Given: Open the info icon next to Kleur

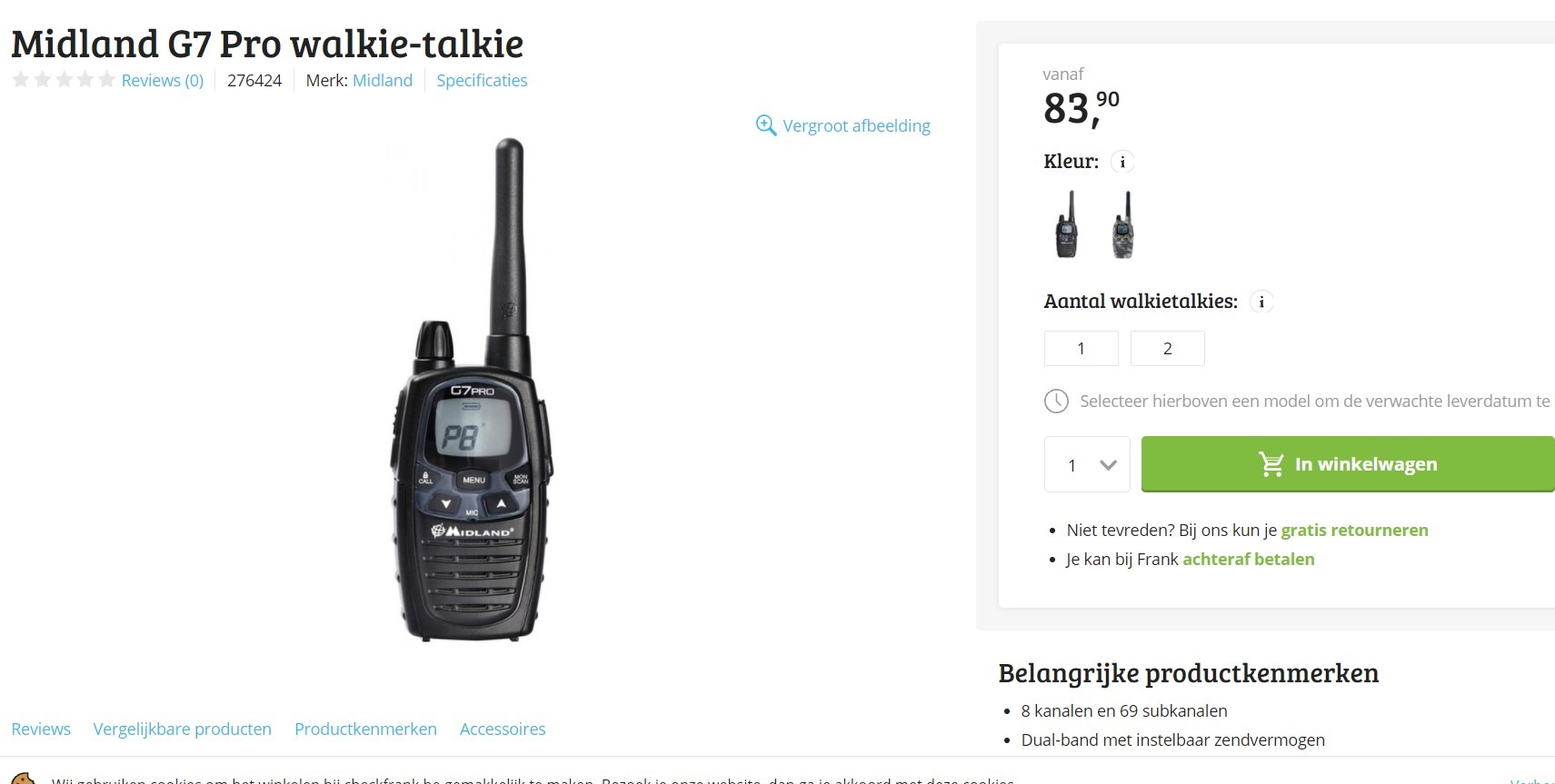Looking at the screenshot, I should [1122, 162].
